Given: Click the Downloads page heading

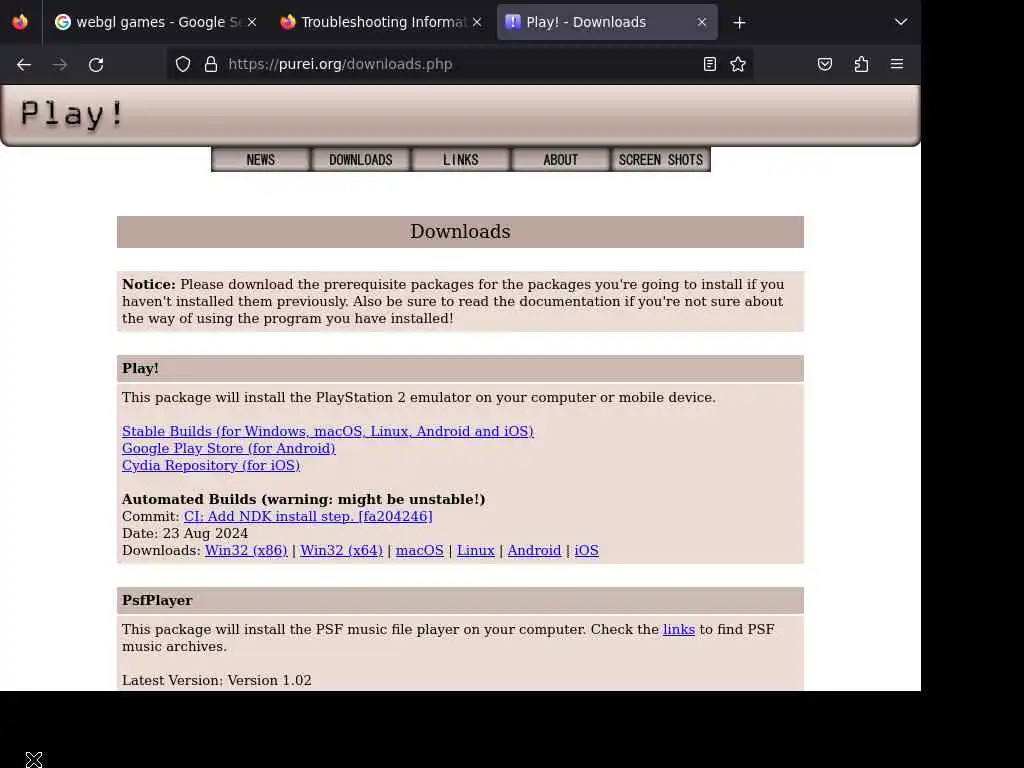Looking at the screenshot, I should [460, 232].
